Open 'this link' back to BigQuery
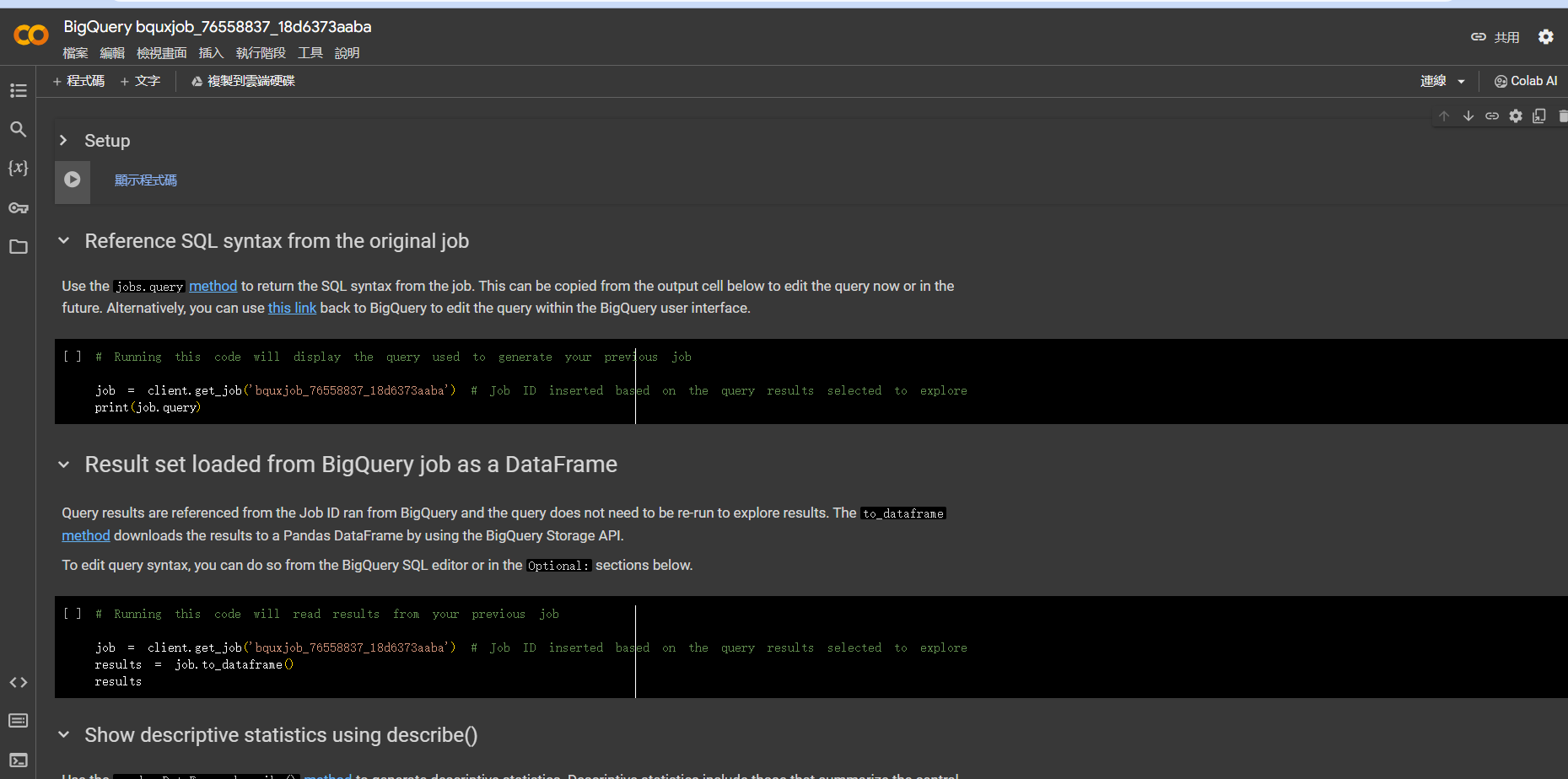 click(x=292, y=309)
